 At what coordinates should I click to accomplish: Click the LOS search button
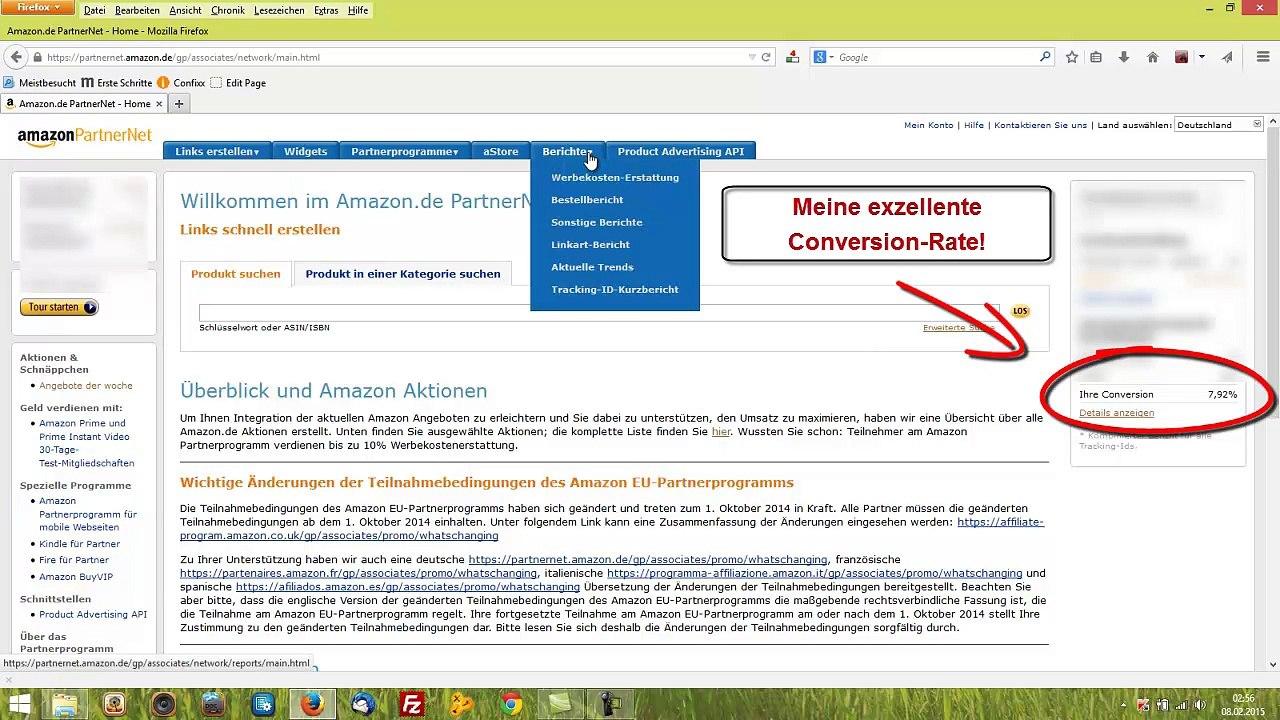pos(1020,311)
